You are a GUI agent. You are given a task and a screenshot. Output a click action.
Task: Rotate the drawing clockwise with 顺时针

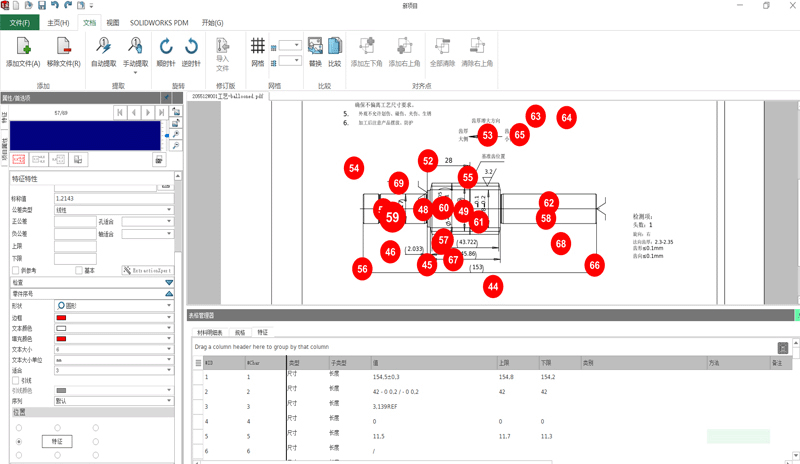pos(166,46)
